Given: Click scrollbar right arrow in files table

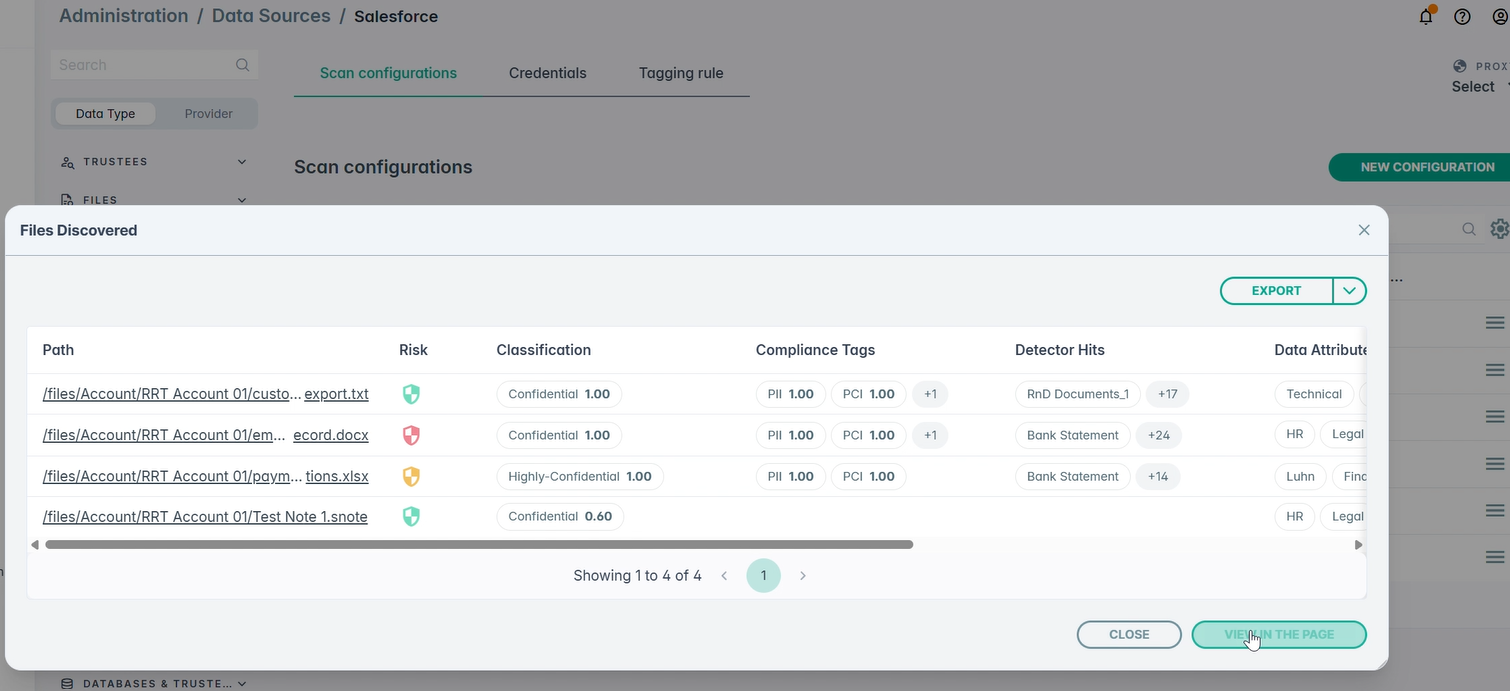Looking at the screenshot, I should [x=1358, y=545].
